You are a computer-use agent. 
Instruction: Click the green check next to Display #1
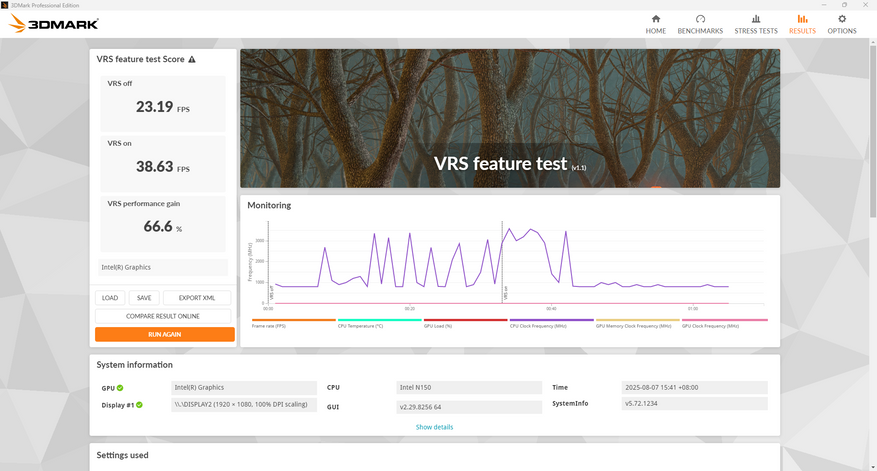[139, 405]
